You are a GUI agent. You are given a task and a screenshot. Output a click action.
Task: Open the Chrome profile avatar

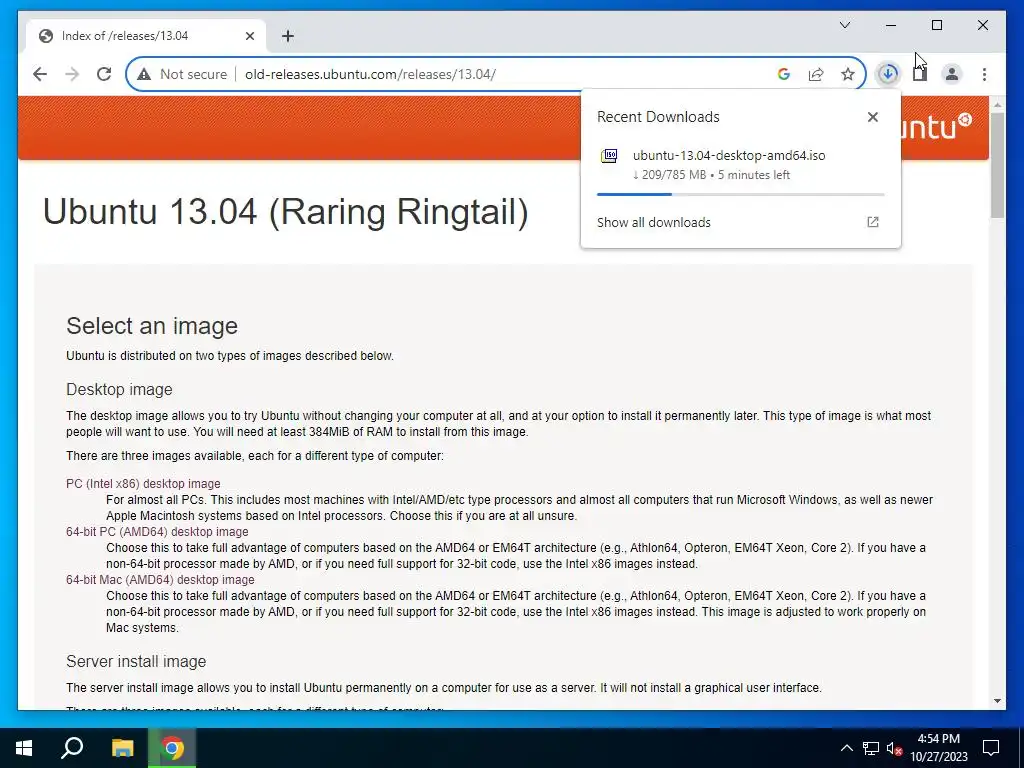pyautogui.click(x=952, y=74)
